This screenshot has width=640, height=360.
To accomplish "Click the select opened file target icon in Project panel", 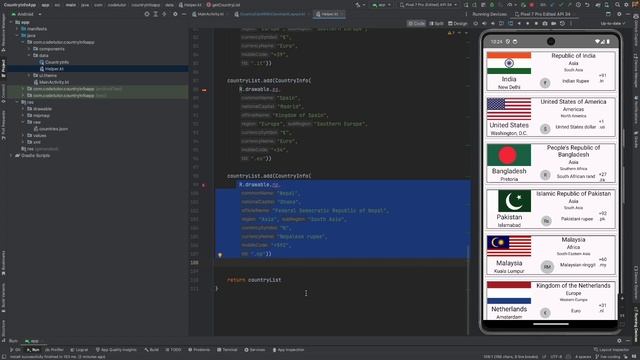I will 147,14.
